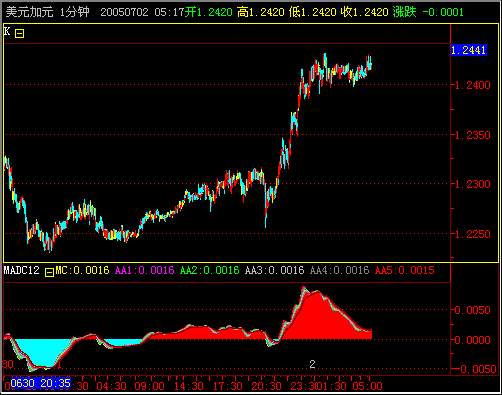The height and width of the screenshot is (395, 502).
Task: Click the 09:00 time axis label
Action: [x=149, y=386]
